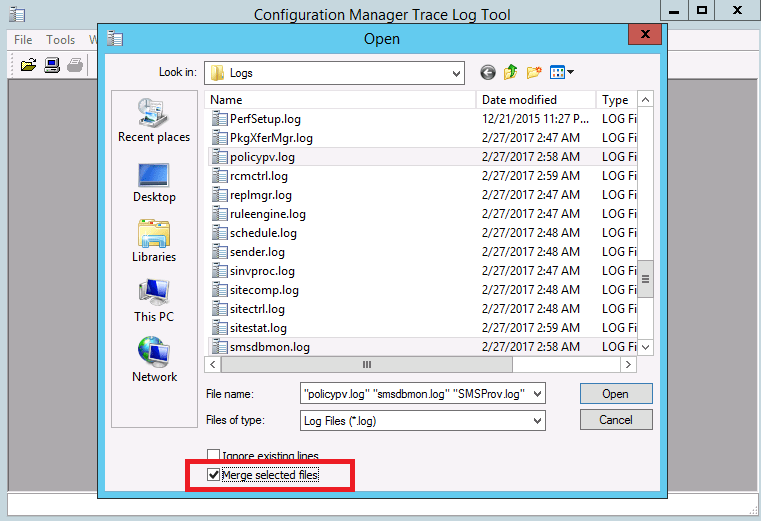Open the File menu
This screenshot has width=761, height=521.
23,40
